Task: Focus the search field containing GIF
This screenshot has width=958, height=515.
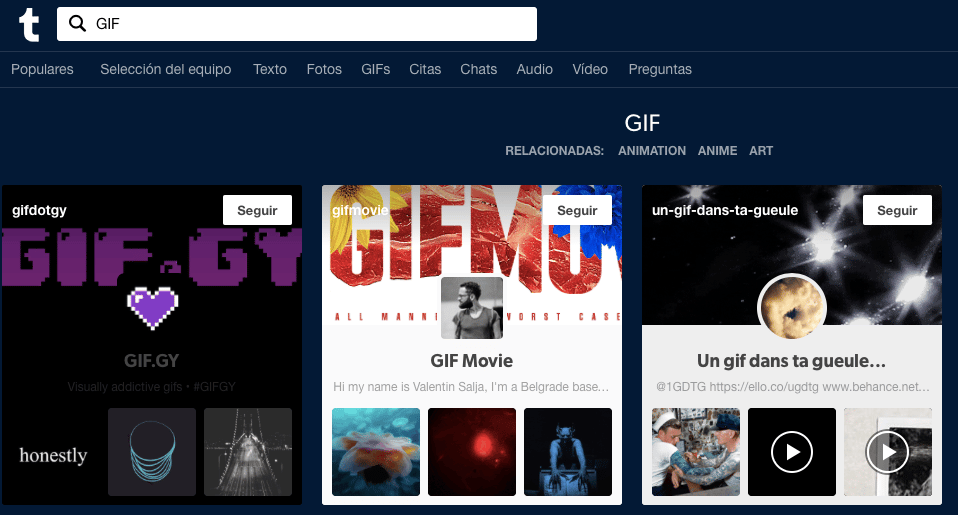Action: coord(297,24)
